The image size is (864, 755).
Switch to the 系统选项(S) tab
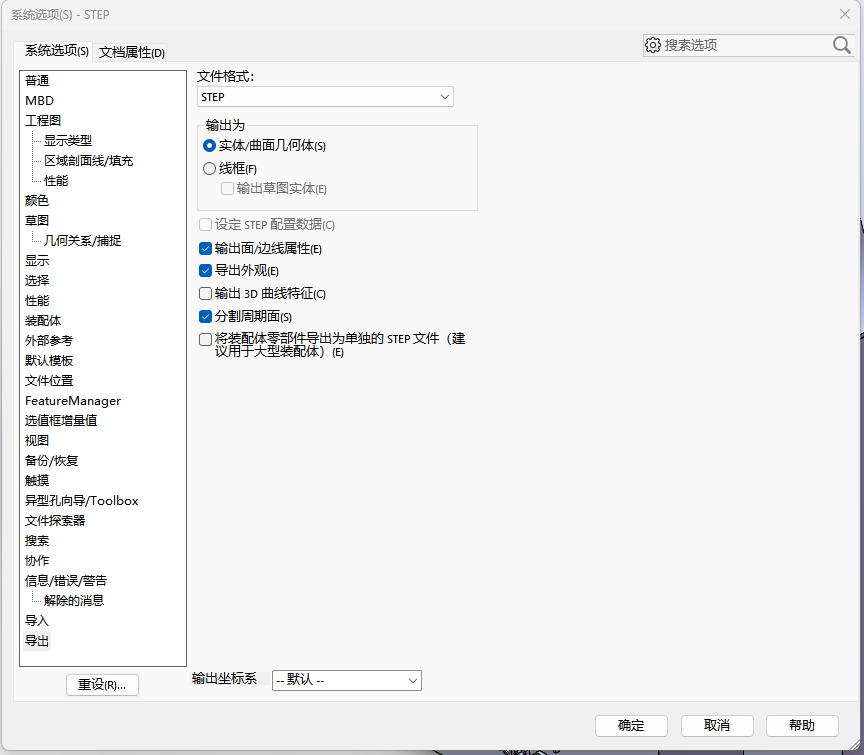click(x=57, y=51)
